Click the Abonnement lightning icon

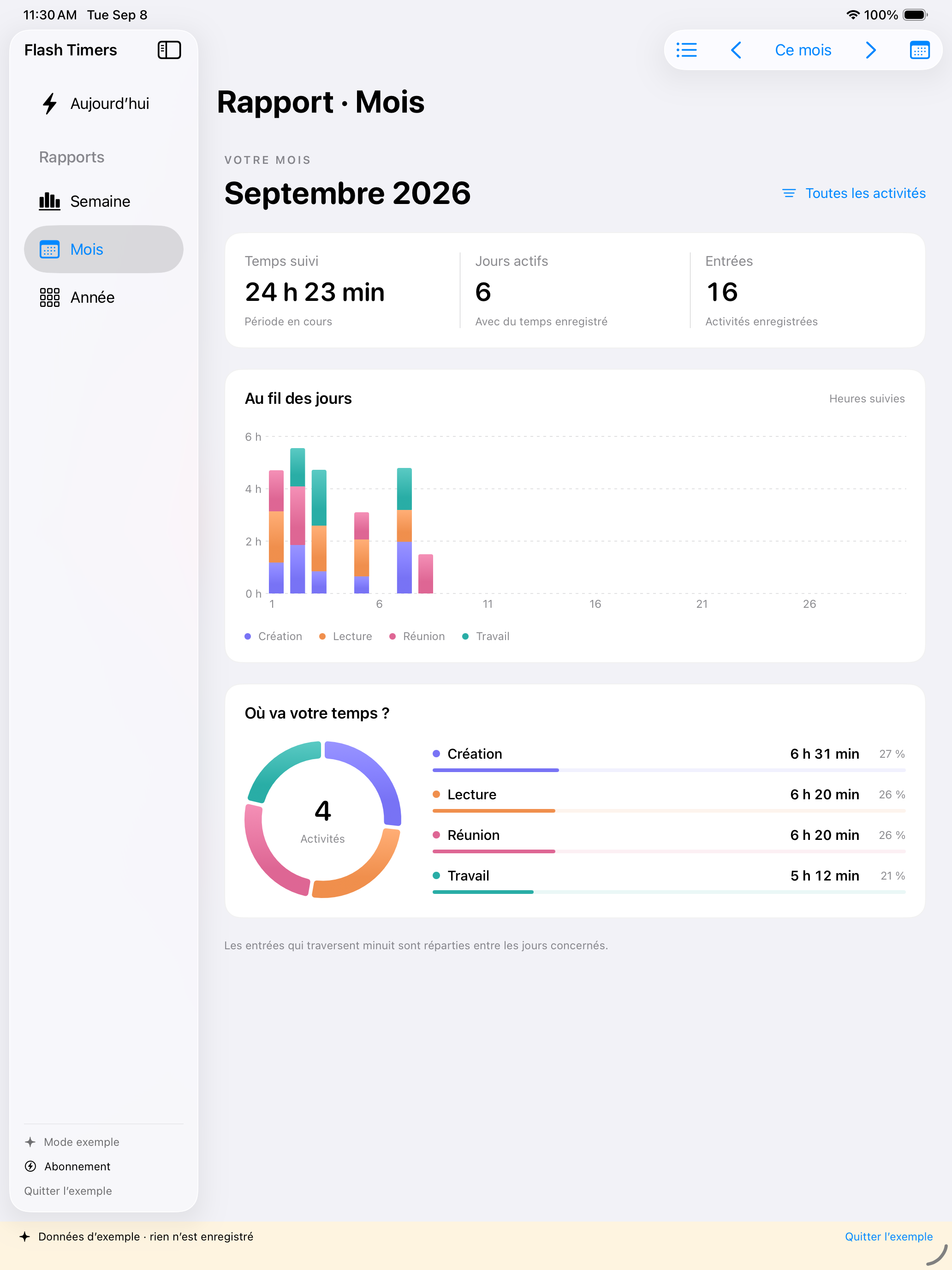[30, 1166]
